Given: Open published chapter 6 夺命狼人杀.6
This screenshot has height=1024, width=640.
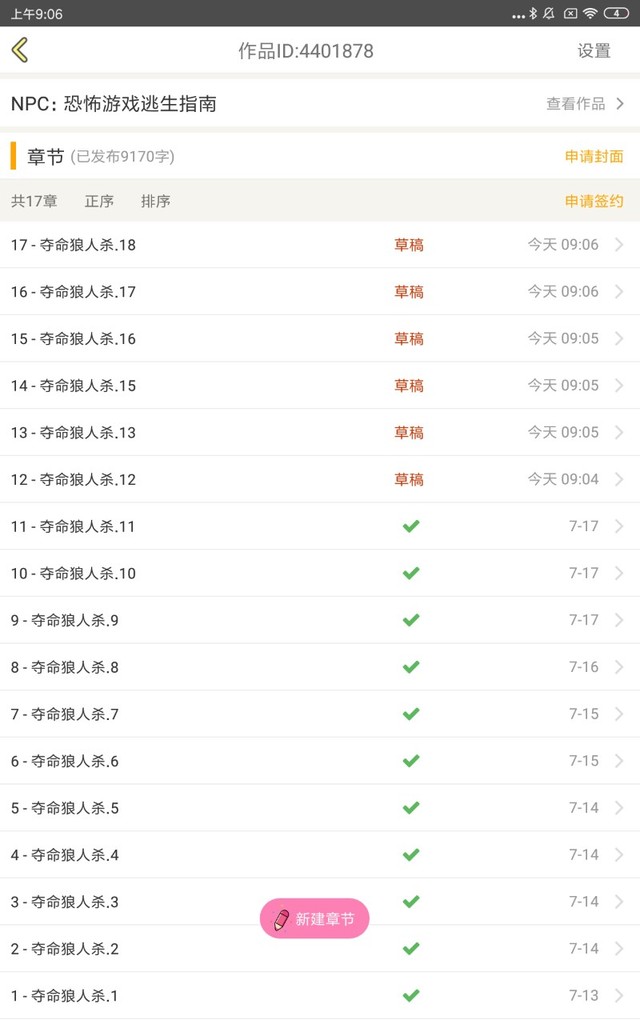Looking at the screenshot, I should [x=65, y=761].
